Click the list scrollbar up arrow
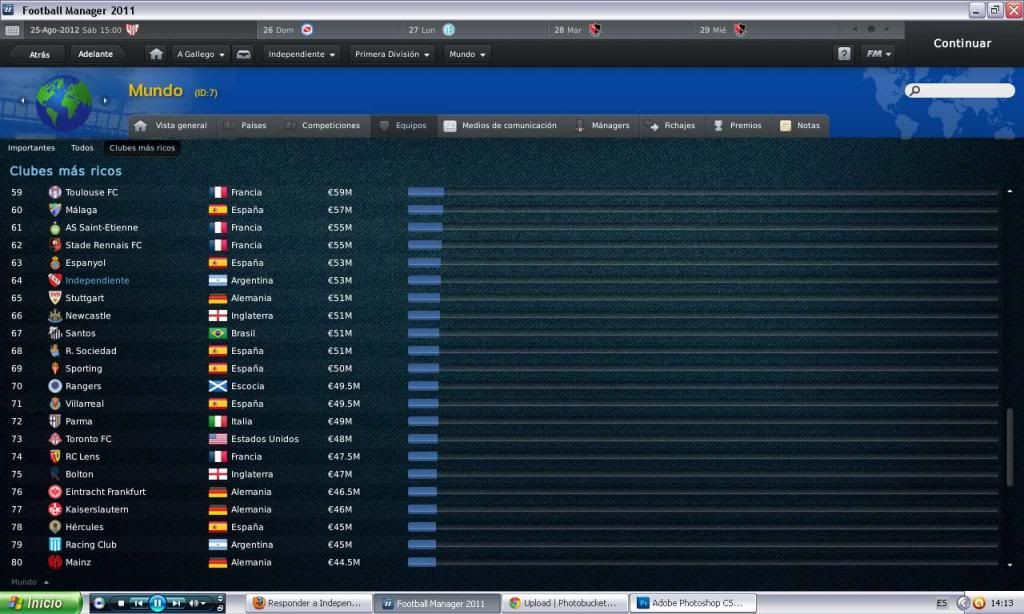This screenshot has width=1024, height=614. click(x=1010, y=191)
